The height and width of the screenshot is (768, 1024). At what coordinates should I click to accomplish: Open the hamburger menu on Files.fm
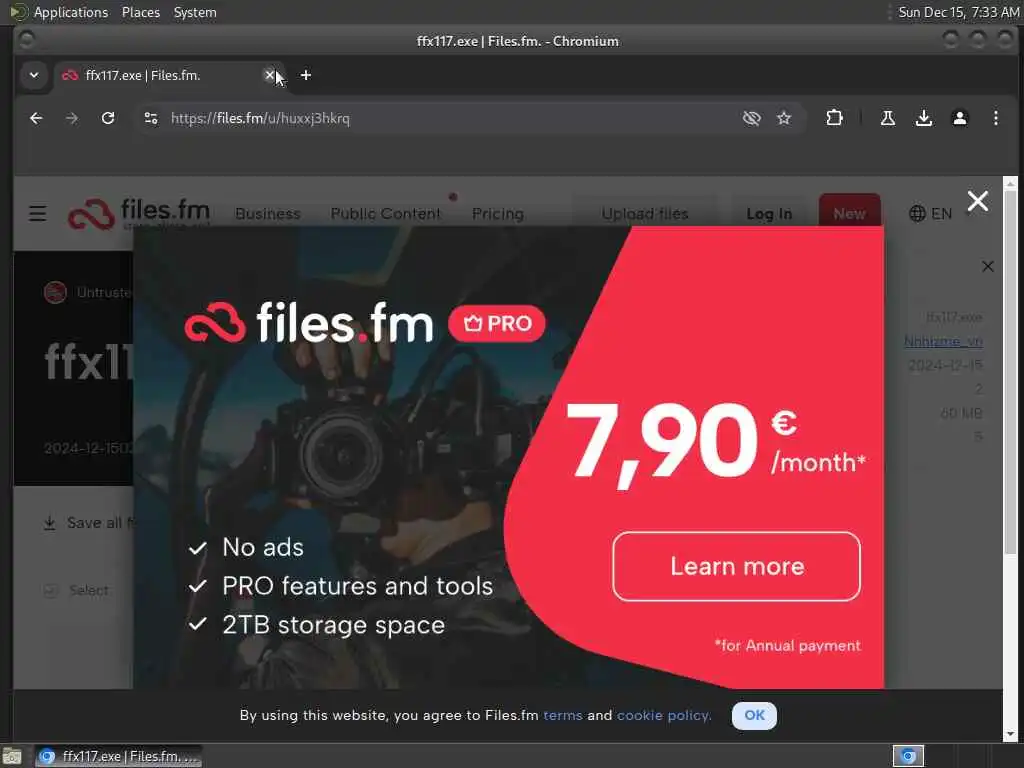pos(37,214)
